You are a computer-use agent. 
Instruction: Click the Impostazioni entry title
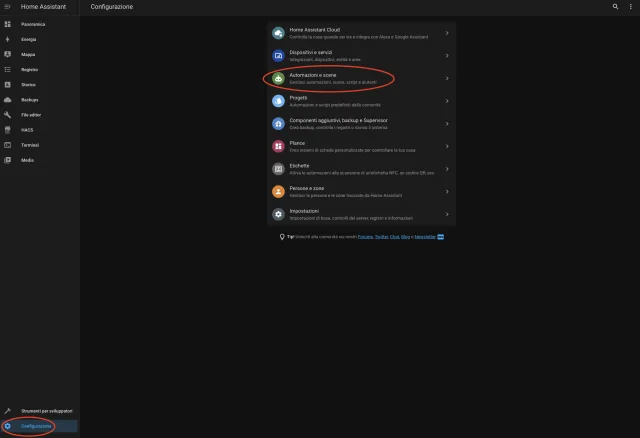tap(304, 211)
